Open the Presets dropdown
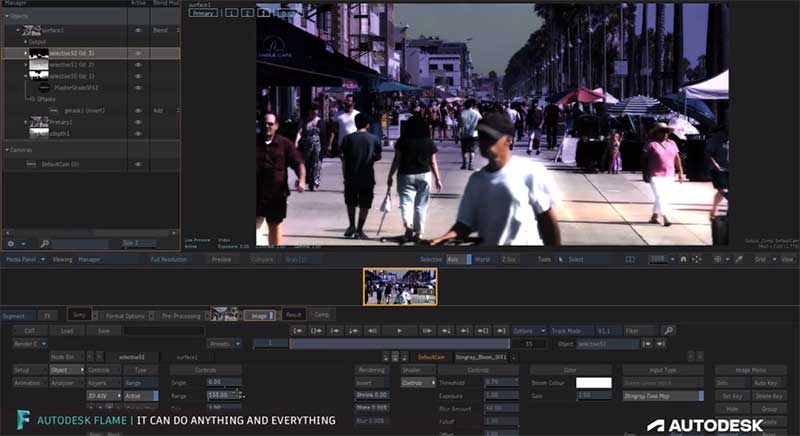 224,344
